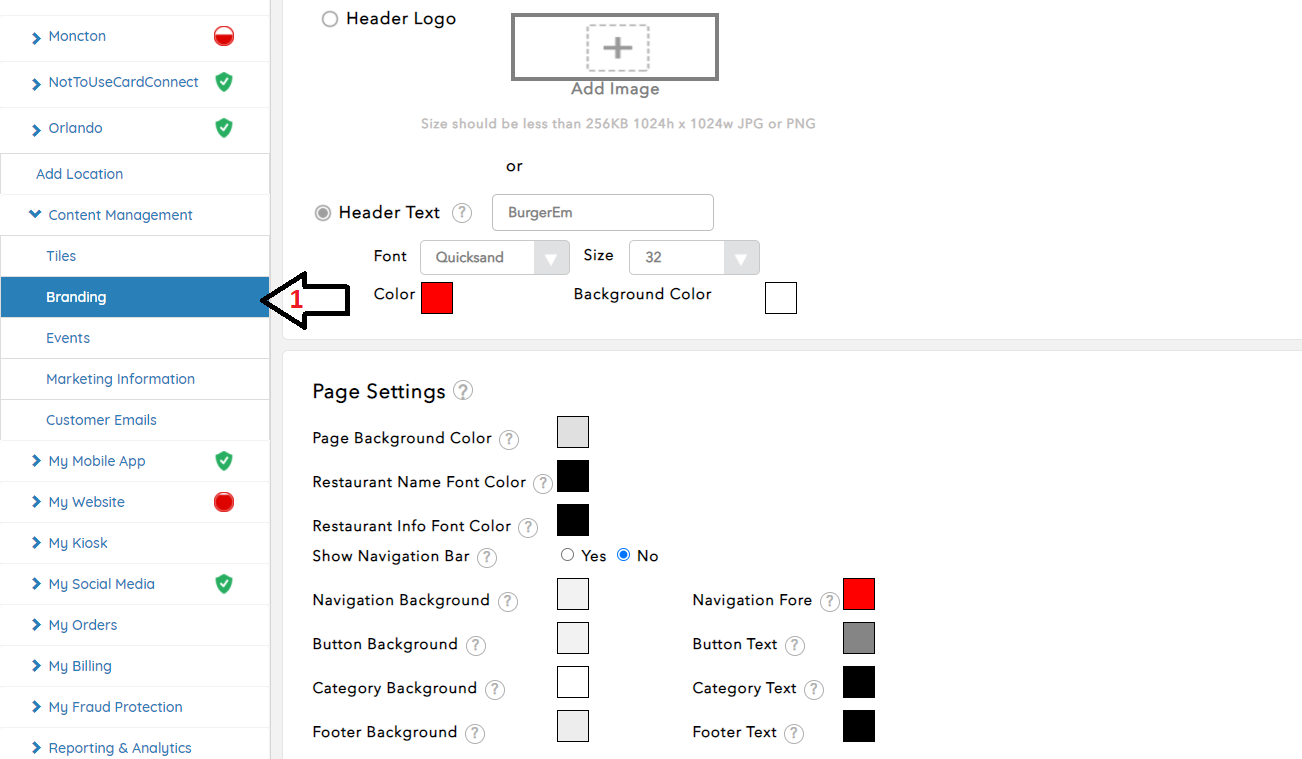Click the help icon next to Page Settings
Viewport: 1302px width, 759px height.
(463, 391)
